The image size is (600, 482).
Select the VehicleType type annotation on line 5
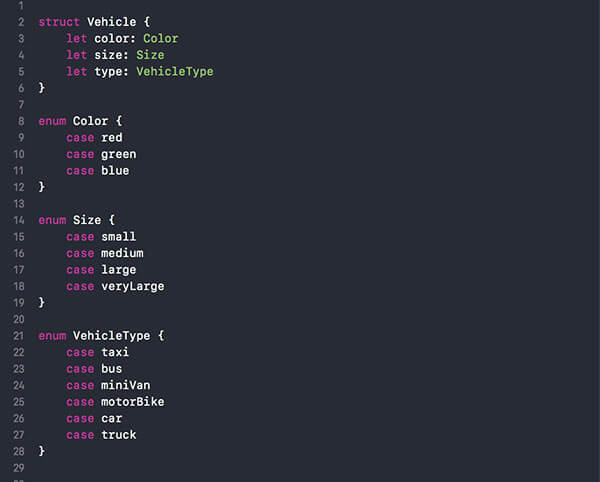[175, 72]
